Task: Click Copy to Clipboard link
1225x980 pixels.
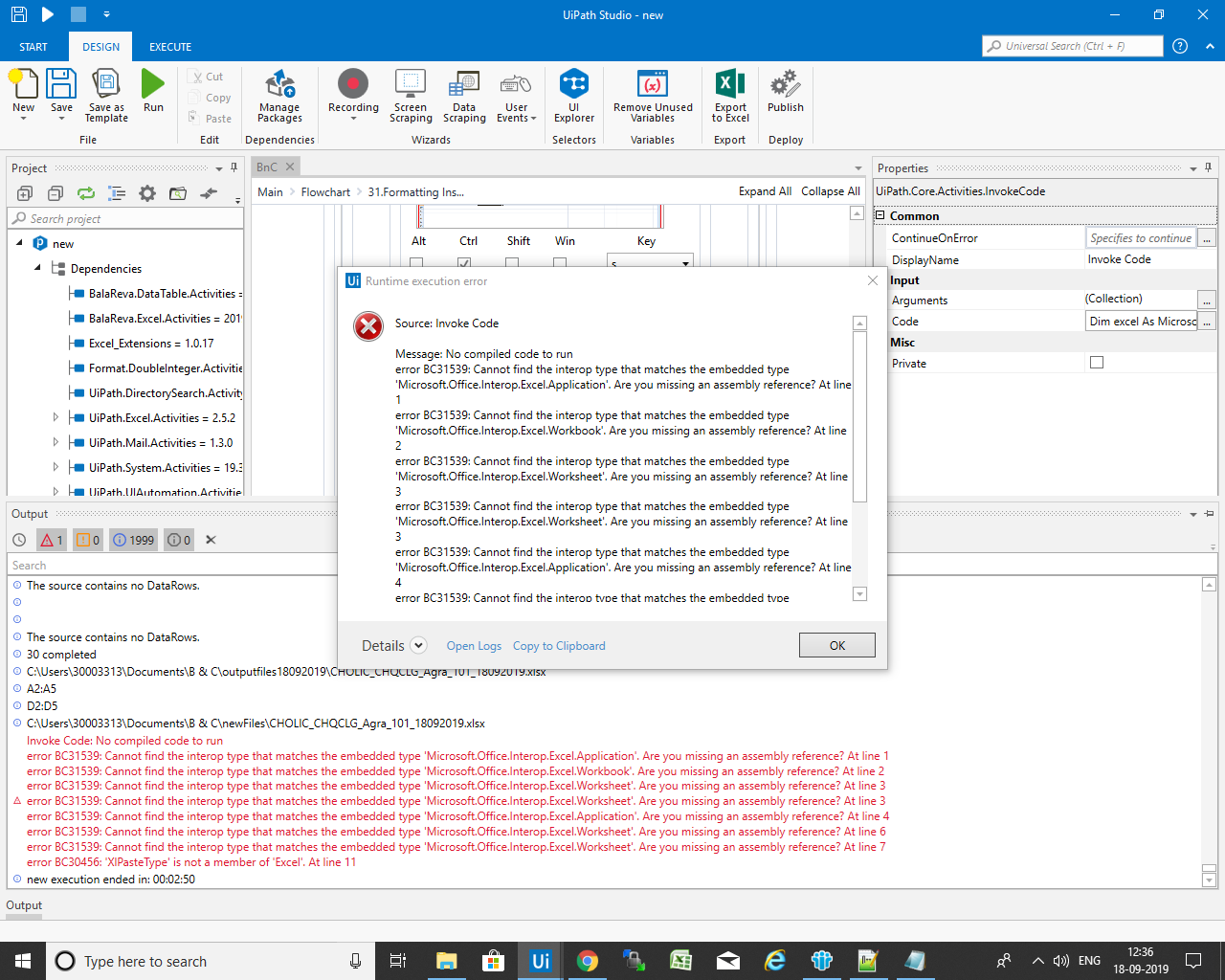Action: click(x=559, y=646)
